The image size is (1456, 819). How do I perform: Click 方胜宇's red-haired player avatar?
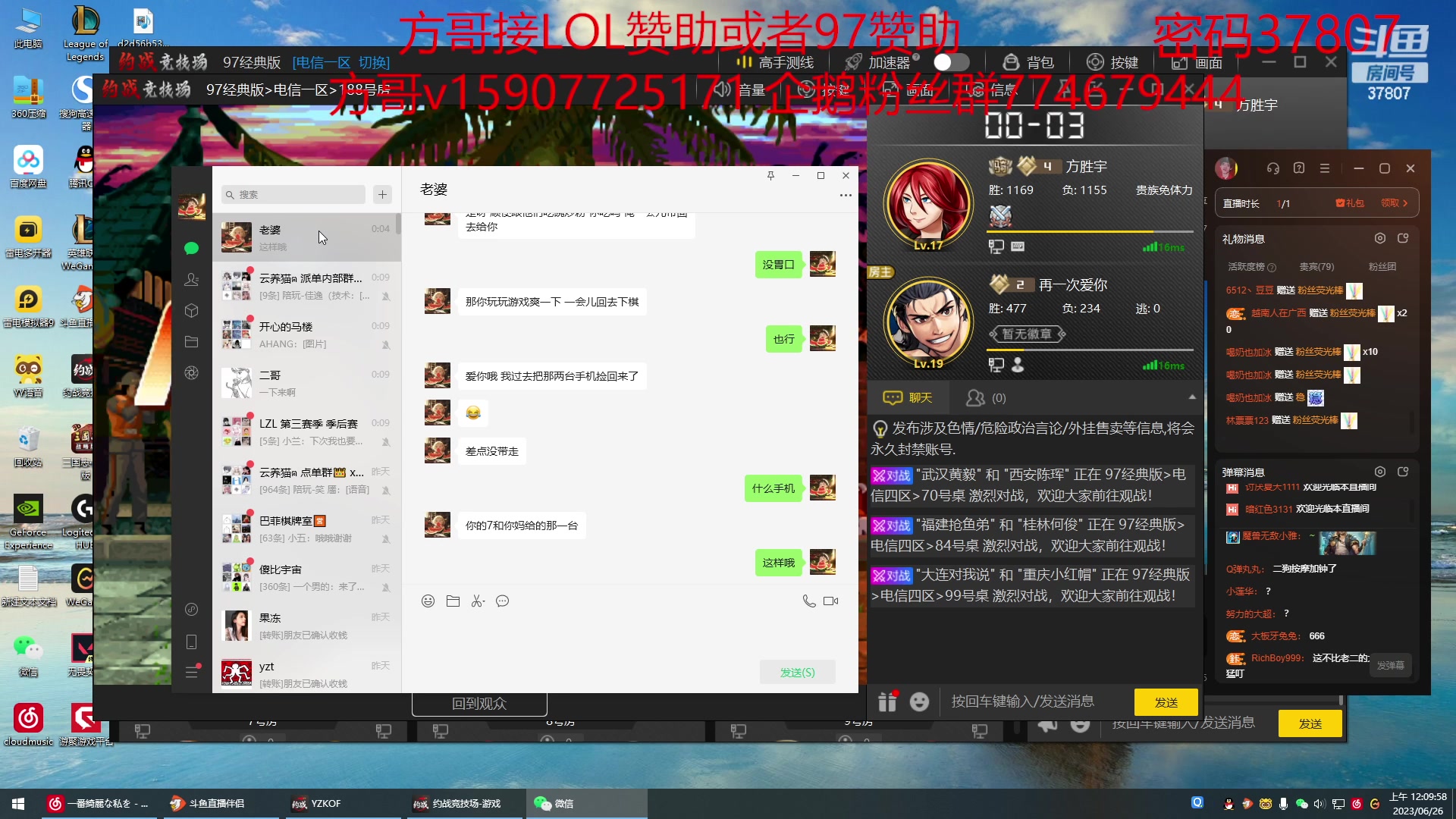(x=928, y=205)
